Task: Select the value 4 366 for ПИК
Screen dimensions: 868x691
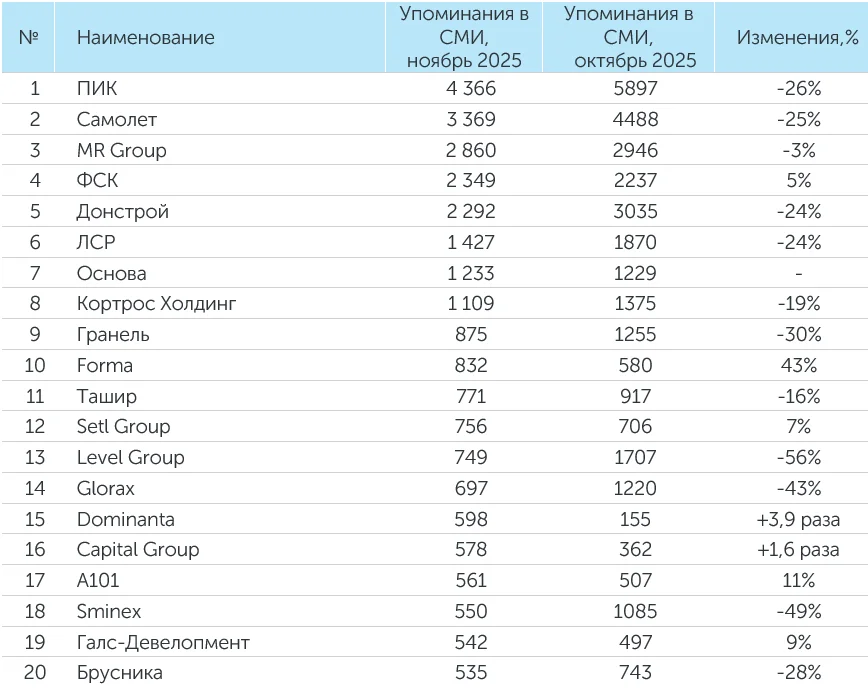Action: click(470, 89)
